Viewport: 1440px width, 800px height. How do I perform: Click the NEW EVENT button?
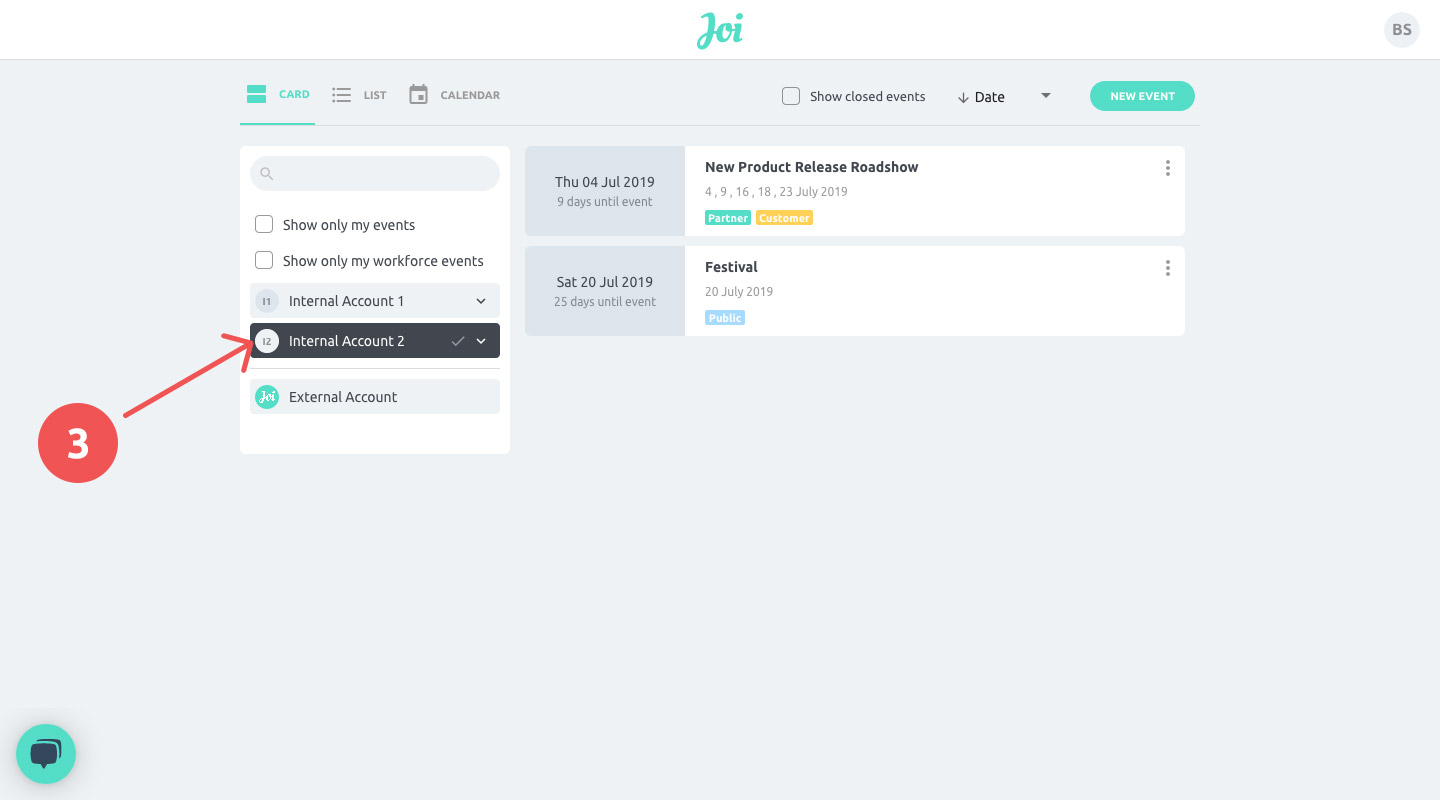coord(1142,96)
